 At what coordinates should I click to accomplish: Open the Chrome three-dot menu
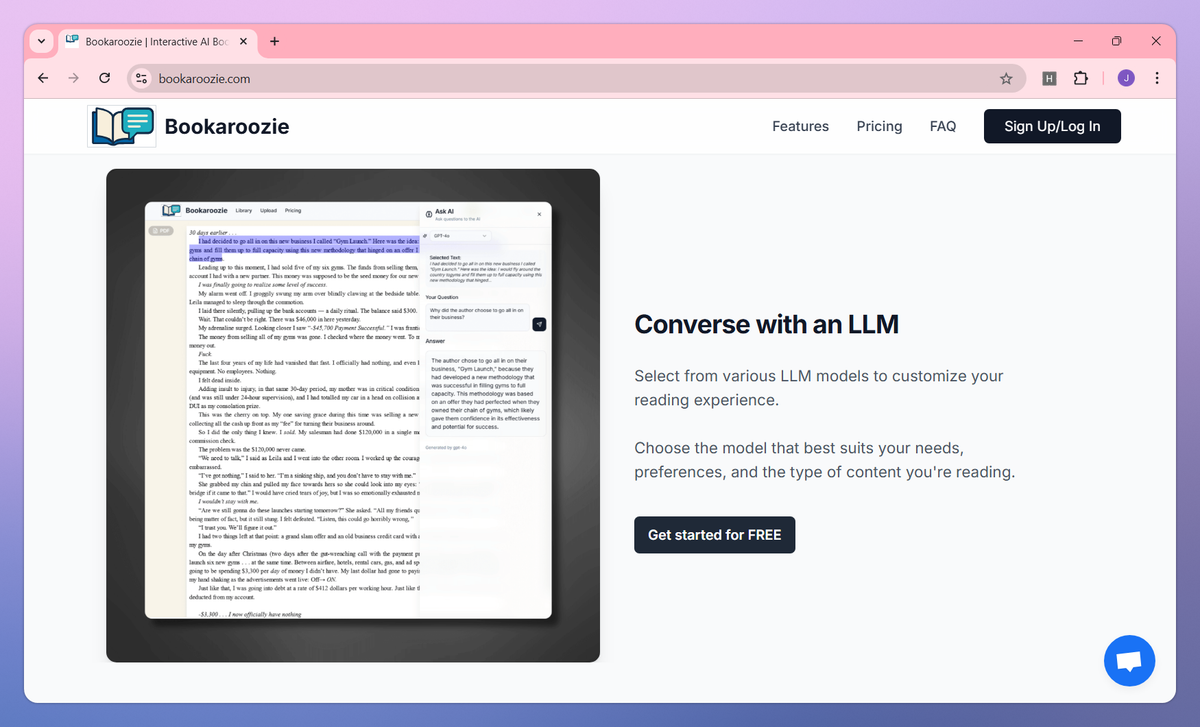(1157, 78)
